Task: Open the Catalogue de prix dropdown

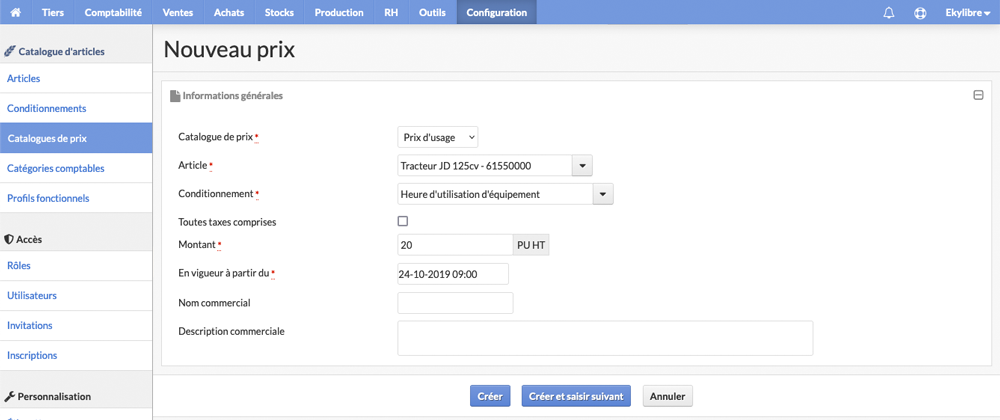Action: click(438, 137)
